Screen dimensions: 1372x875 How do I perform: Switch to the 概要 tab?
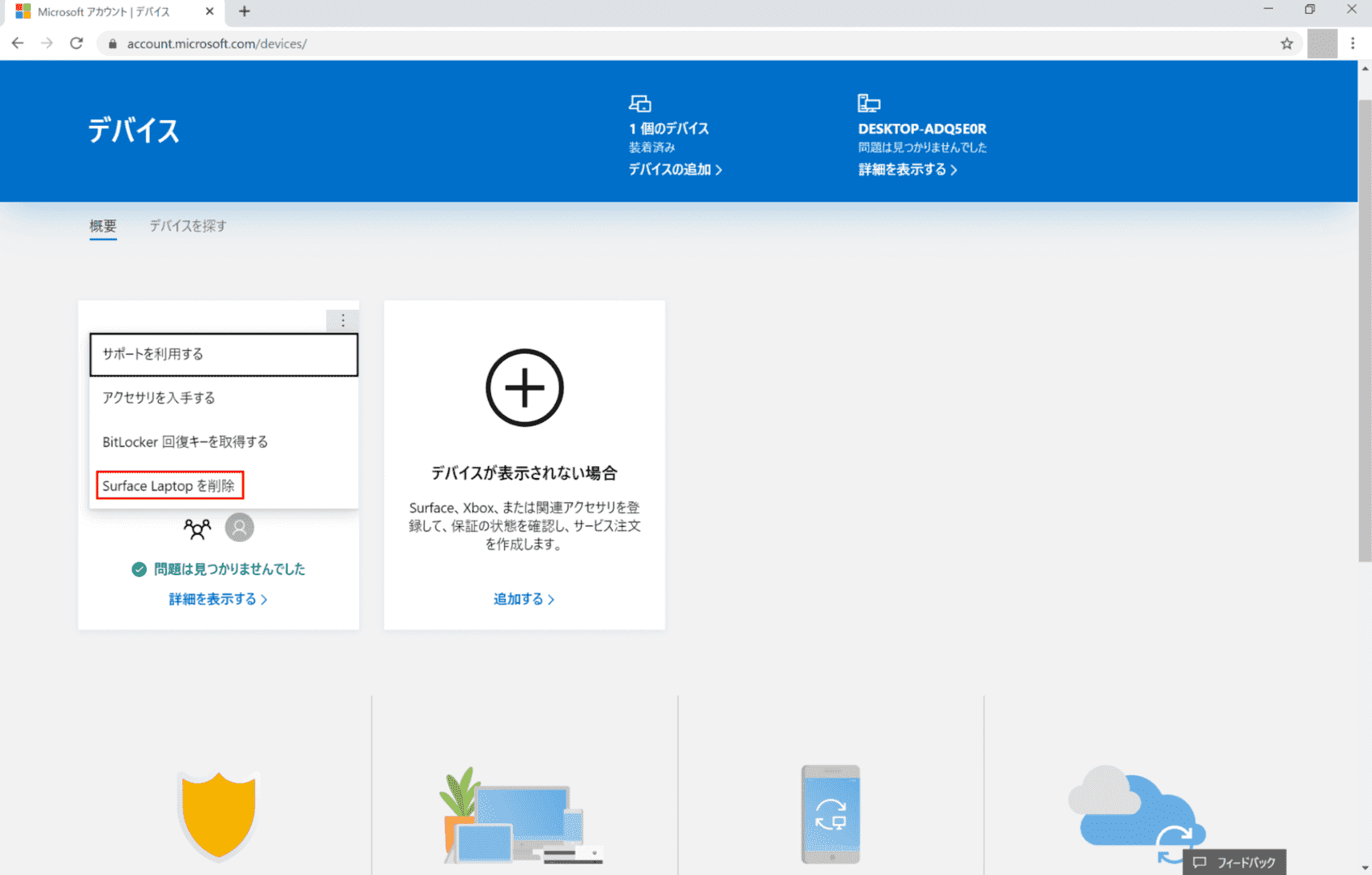point(103,226)
